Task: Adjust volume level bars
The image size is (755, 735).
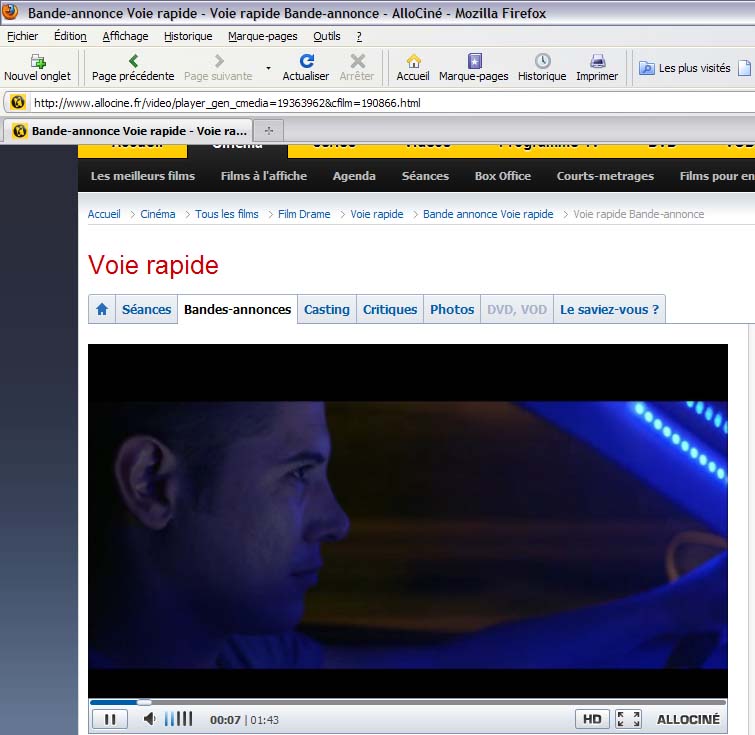Action: coord(179,719)
